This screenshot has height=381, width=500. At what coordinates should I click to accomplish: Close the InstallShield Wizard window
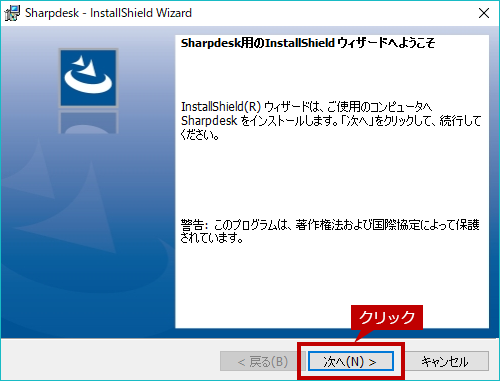(484, 13)
